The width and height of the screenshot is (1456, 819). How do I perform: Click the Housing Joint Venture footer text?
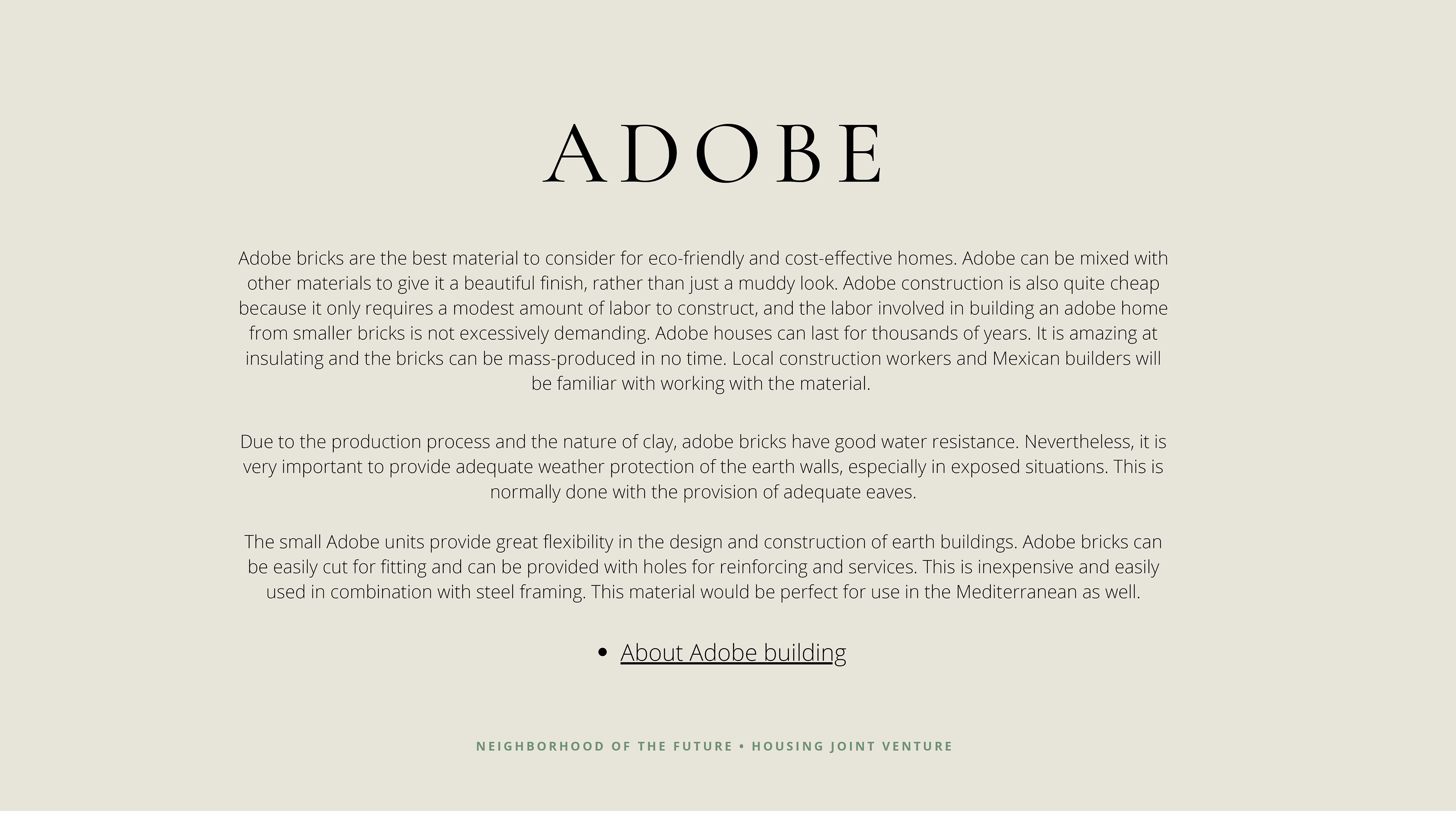point(852,746)
